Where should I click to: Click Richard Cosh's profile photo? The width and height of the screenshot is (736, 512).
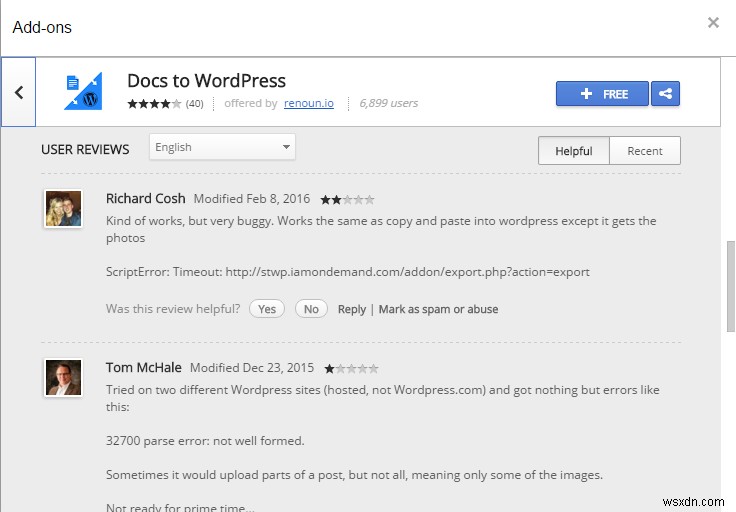[x=63, y=209]
